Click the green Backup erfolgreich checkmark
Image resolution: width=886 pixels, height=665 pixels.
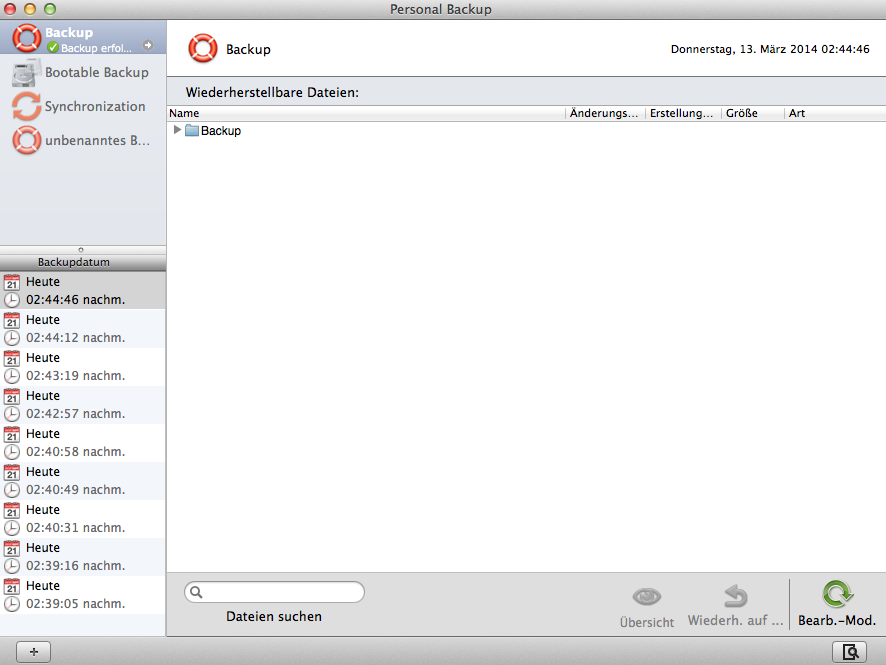click(x=53, y=48)
